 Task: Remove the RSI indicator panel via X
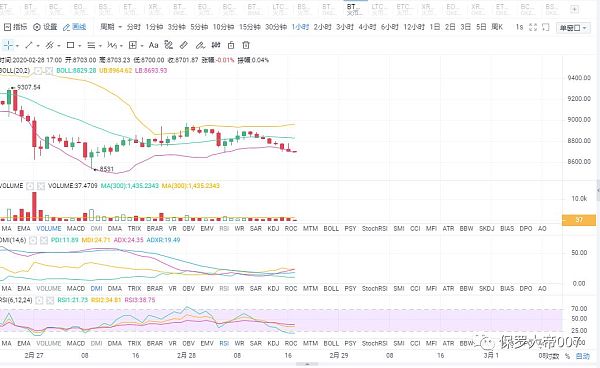click(x=49, y=300)
